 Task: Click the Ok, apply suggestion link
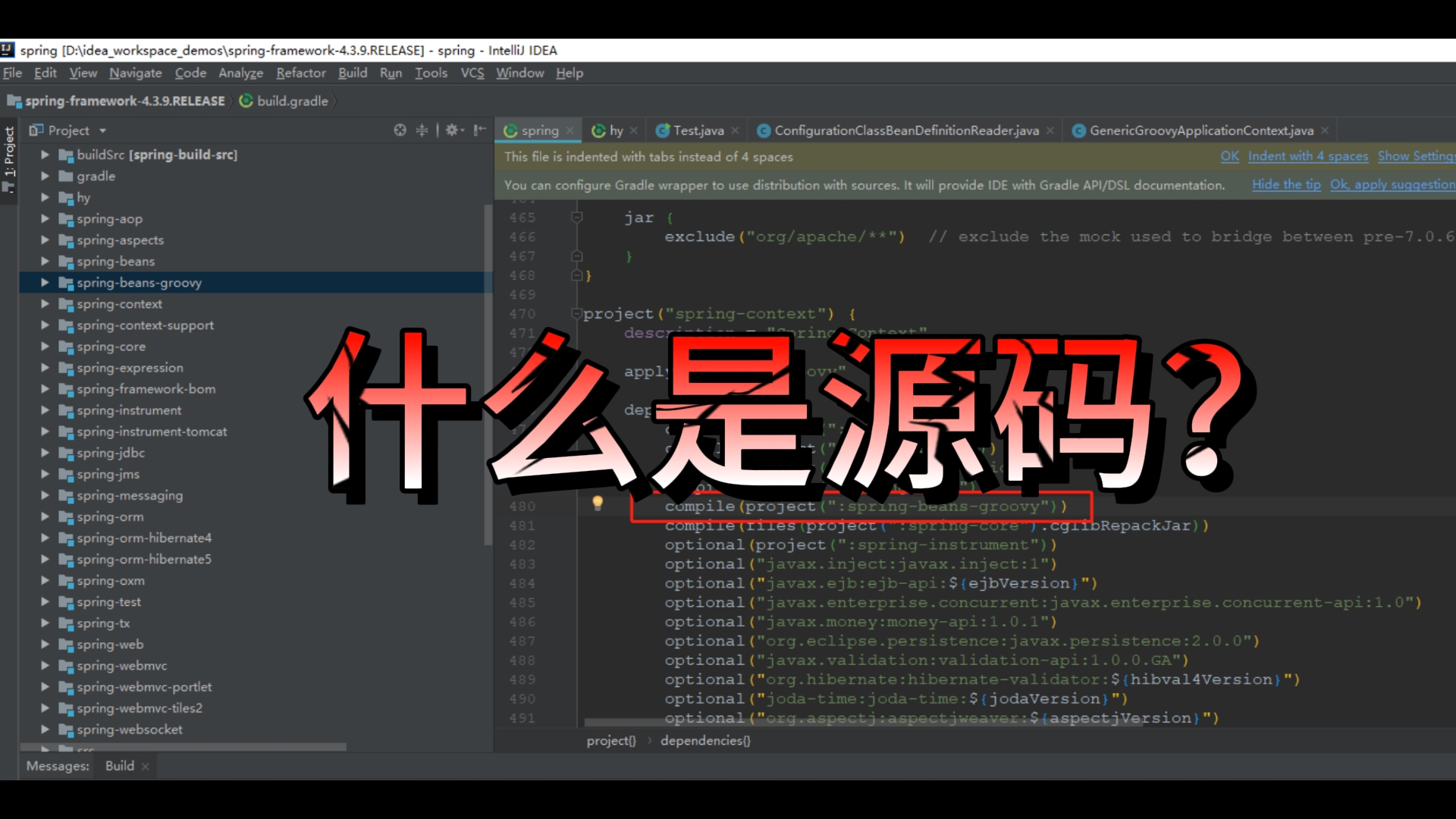[x=1392, y=184]
